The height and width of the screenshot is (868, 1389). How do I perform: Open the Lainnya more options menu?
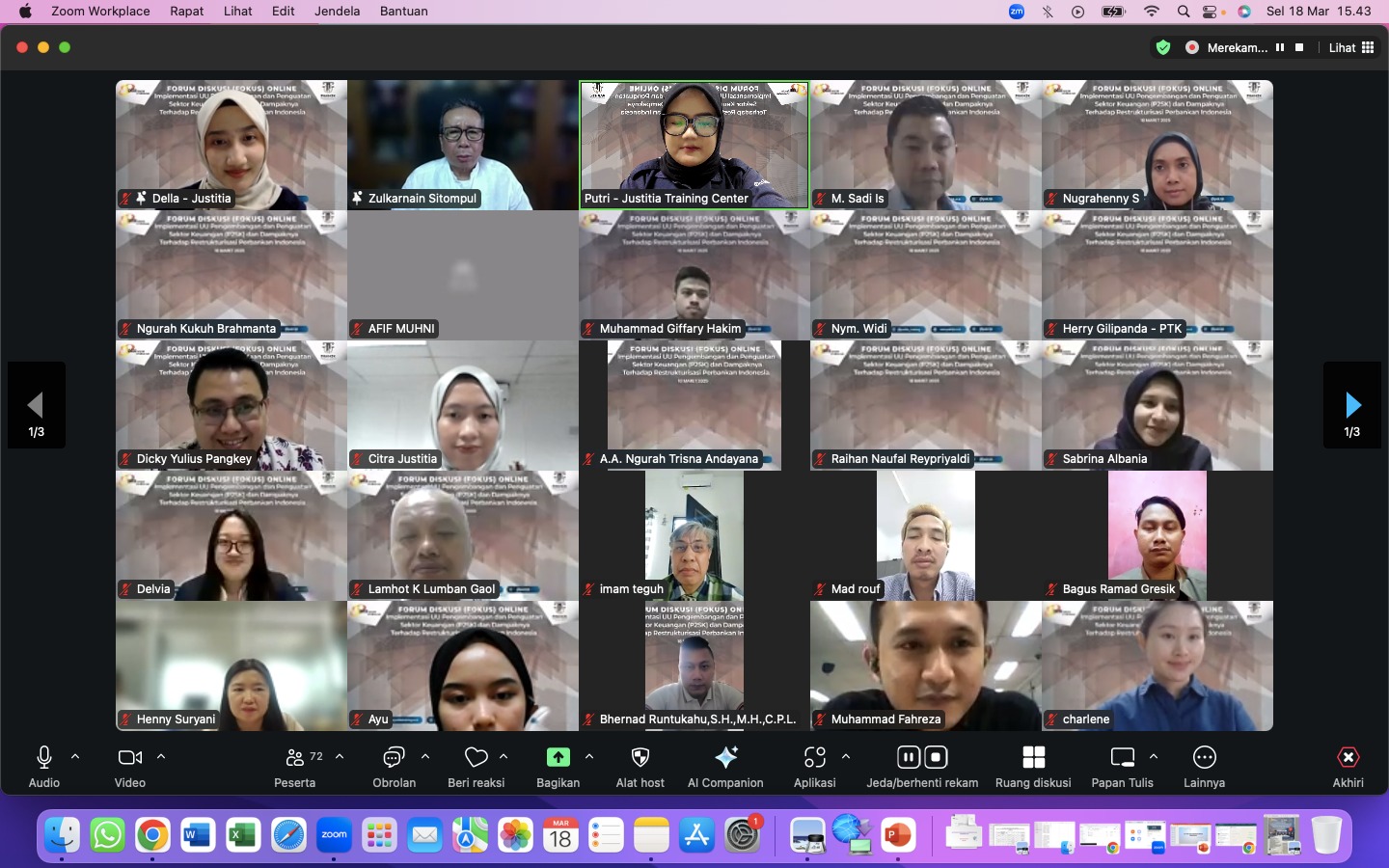1204,758
